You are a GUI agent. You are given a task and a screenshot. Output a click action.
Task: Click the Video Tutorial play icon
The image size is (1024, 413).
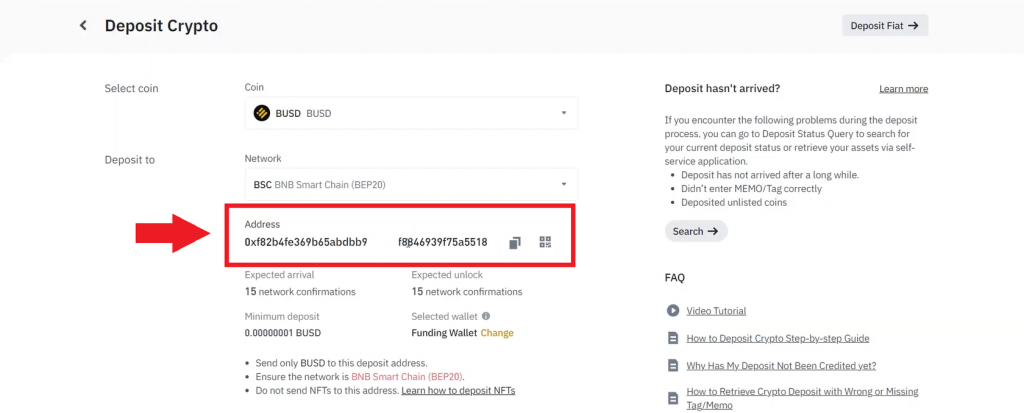click(x=673, y=310)
